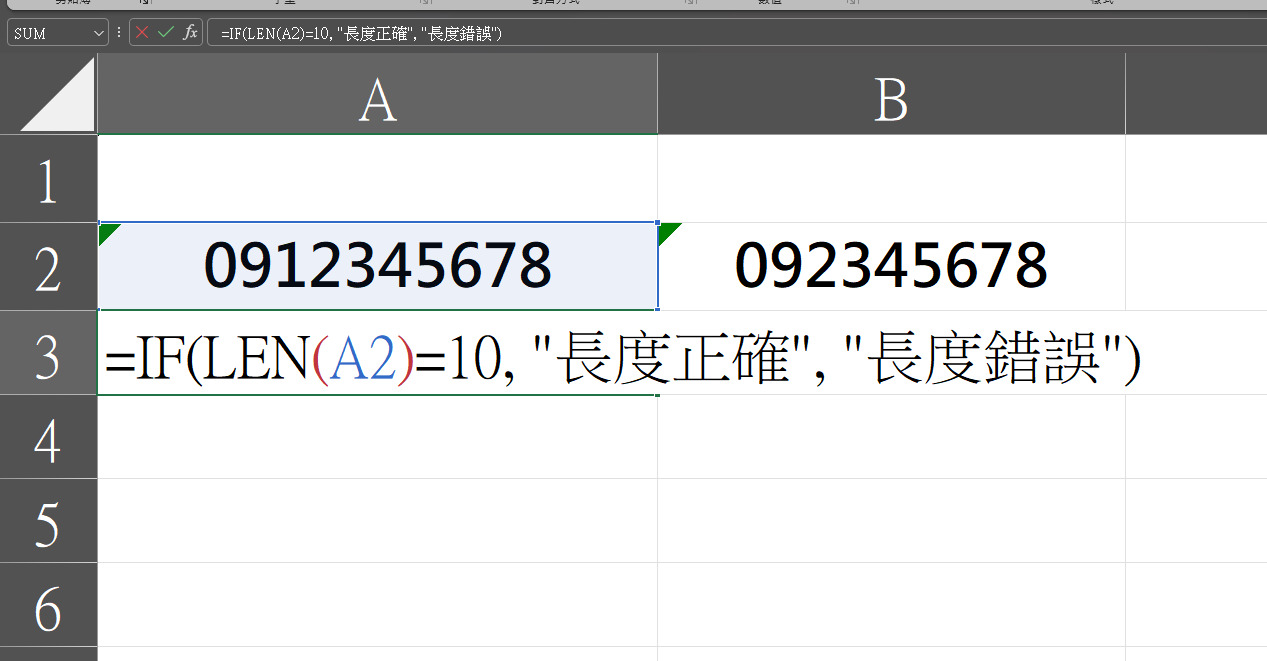Click empty cell A5
Screen dimensions: 1267x661
[x=378, y=521]
